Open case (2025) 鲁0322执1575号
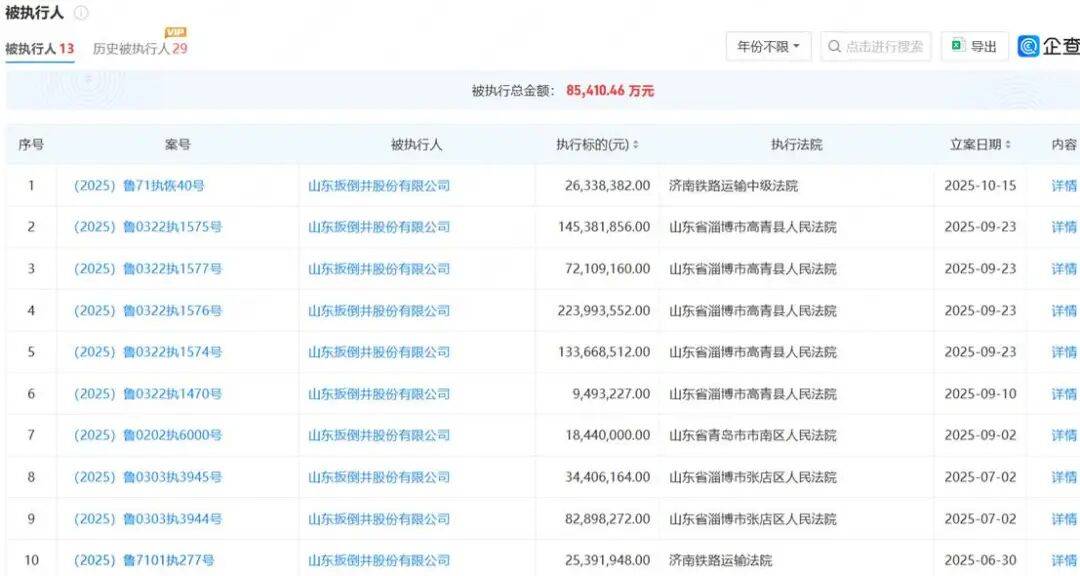This screenshot has height=576, width=1080. [x=148, y=227]
